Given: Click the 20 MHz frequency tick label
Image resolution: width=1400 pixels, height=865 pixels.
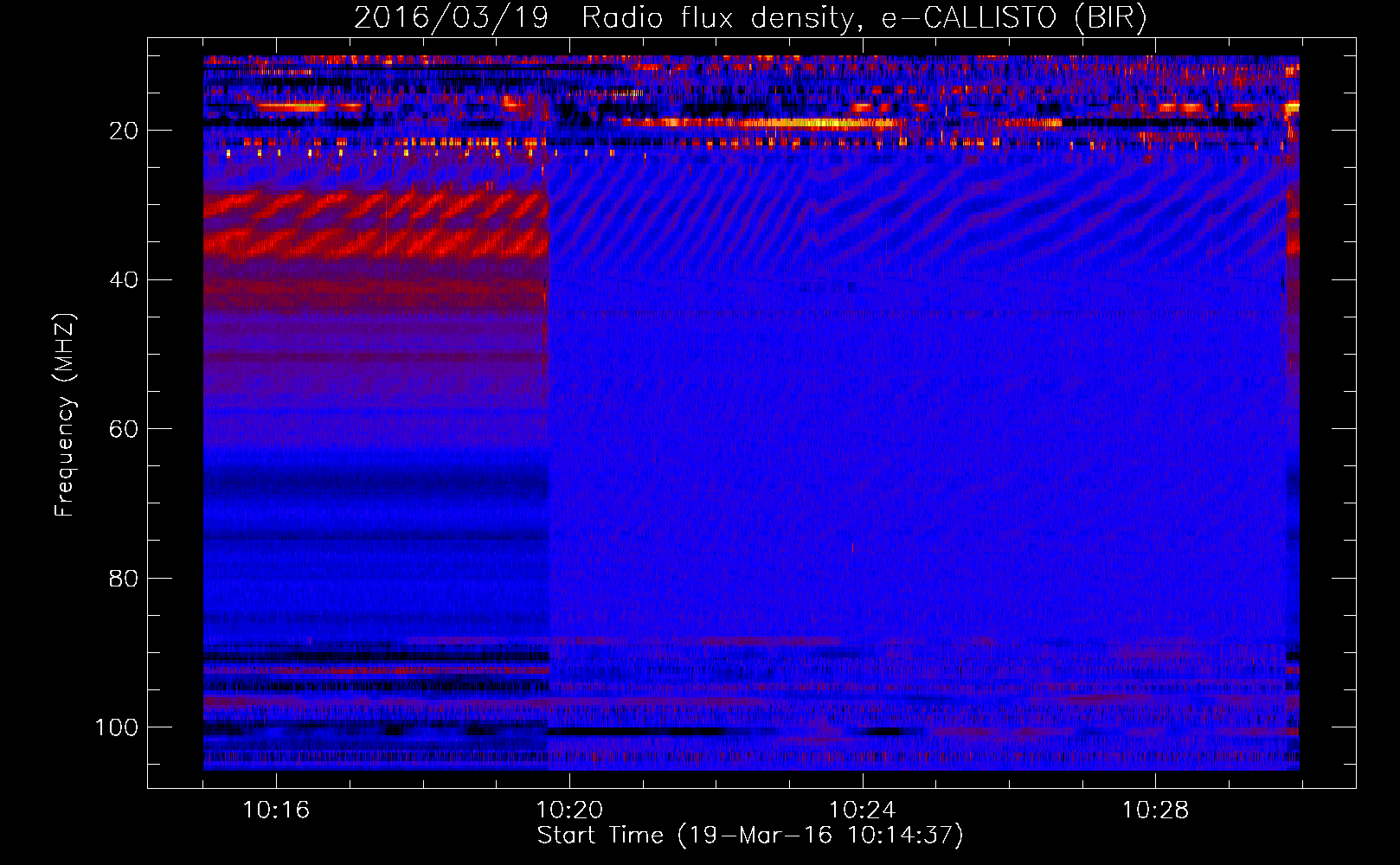Looking at the screenshot, I should (x=125, y=131).
